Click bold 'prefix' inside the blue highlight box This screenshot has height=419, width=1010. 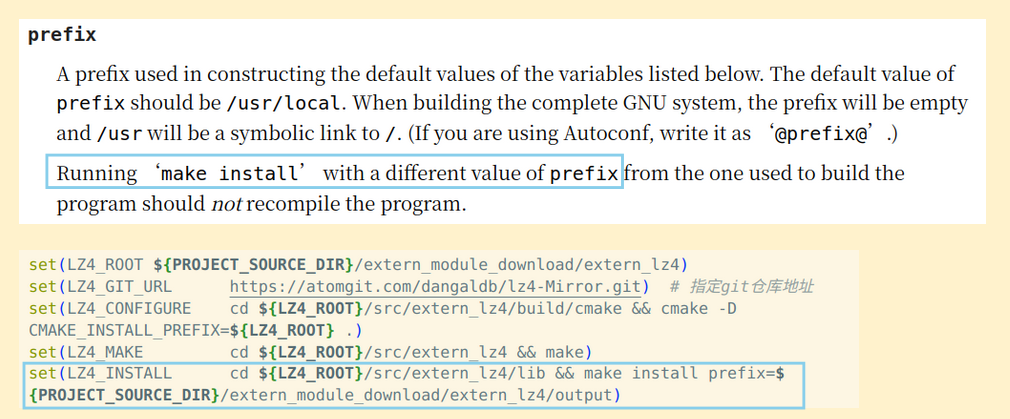click(584, 173)
